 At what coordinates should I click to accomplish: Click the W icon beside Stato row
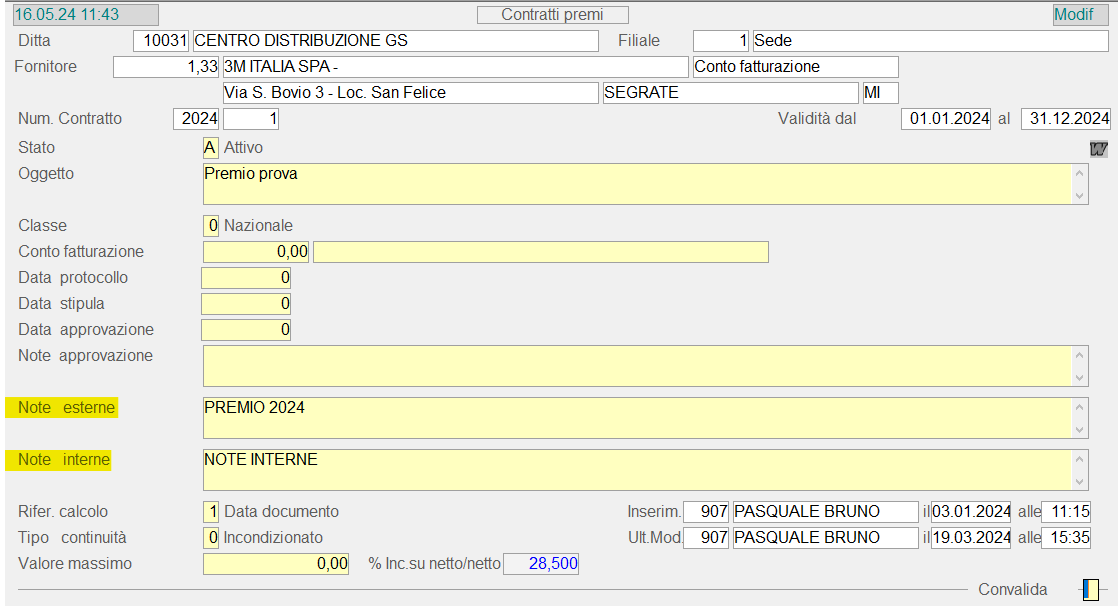pos(1099,149)
